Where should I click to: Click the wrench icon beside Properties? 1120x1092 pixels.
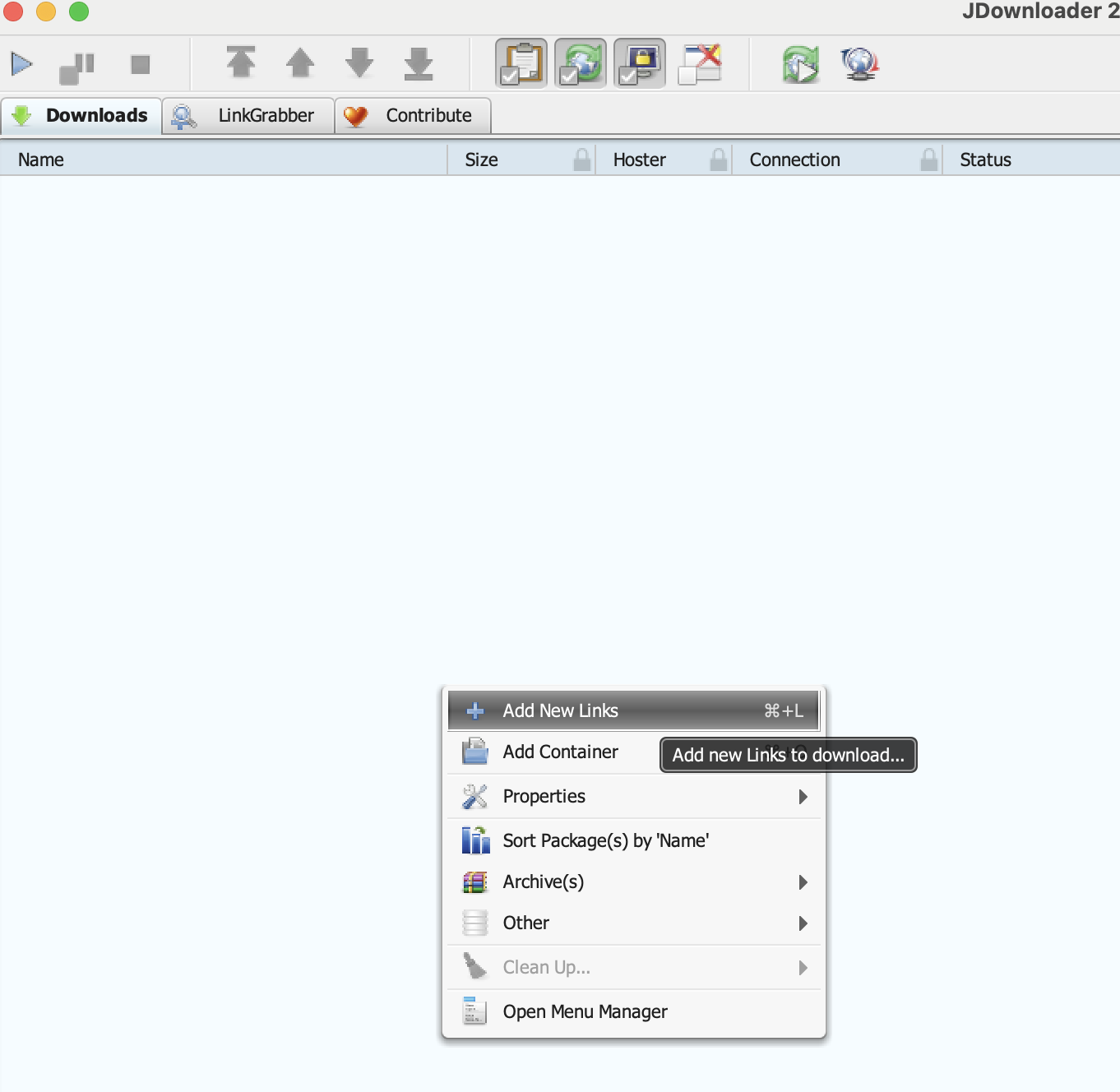475,796
